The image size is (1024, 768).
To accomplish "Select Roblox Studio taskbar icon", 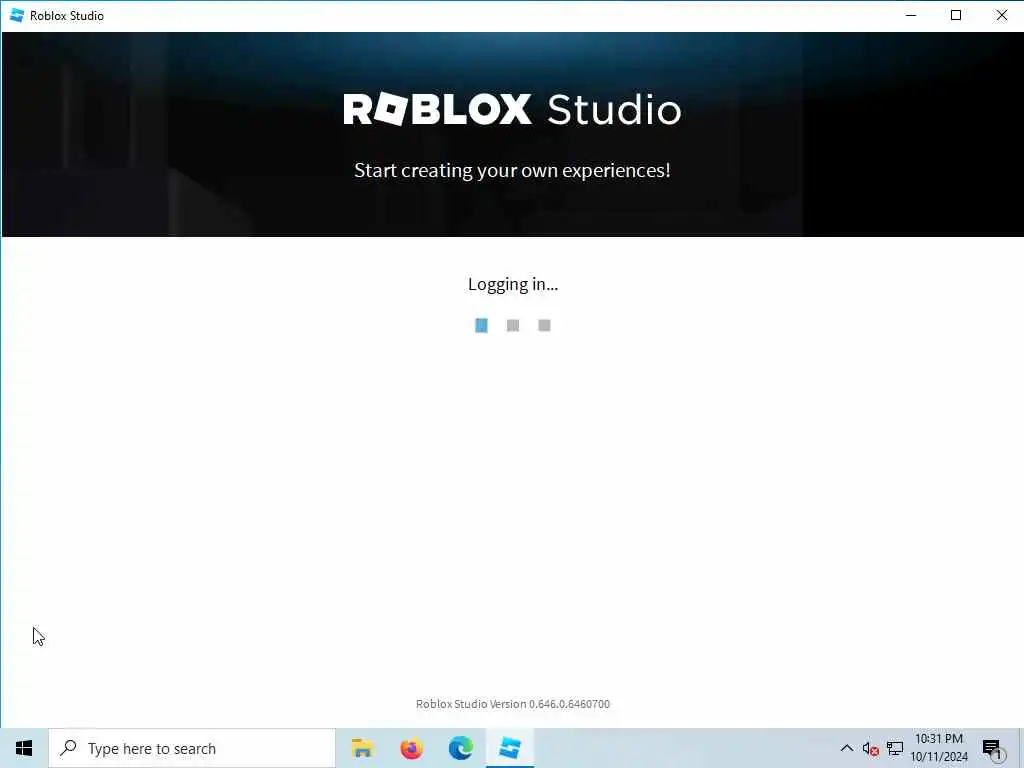I will [510, 748].
